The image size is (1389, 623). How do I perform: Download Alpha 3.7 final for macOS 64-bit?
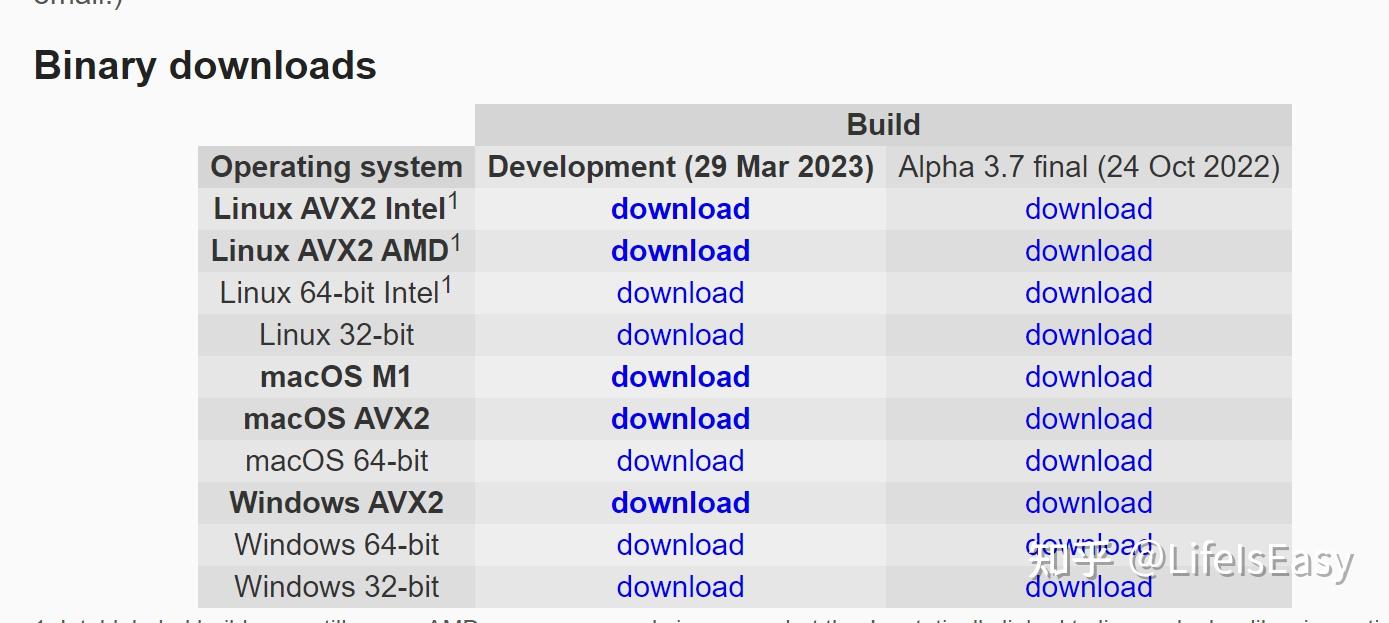point(1088,461)
